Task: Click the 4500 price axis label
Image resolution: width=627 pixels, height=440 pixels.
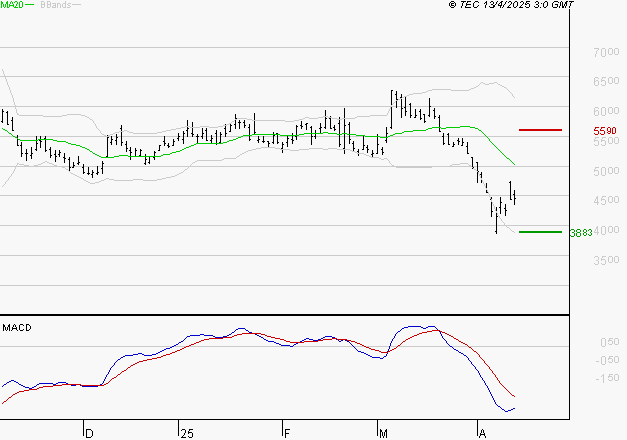Action: point(606,201)
